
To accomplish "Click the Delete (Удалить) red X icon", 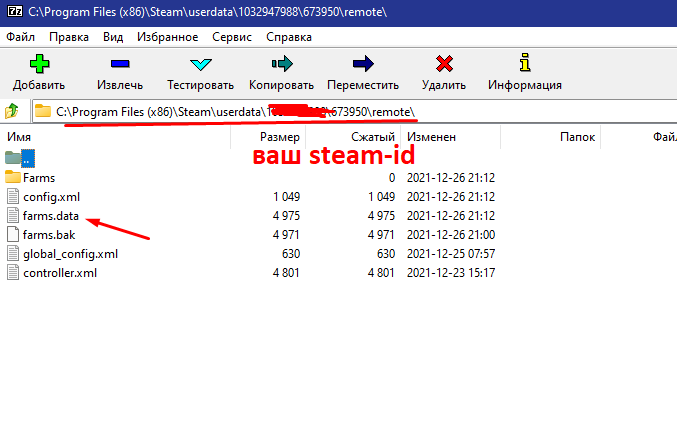I will 444,64.
